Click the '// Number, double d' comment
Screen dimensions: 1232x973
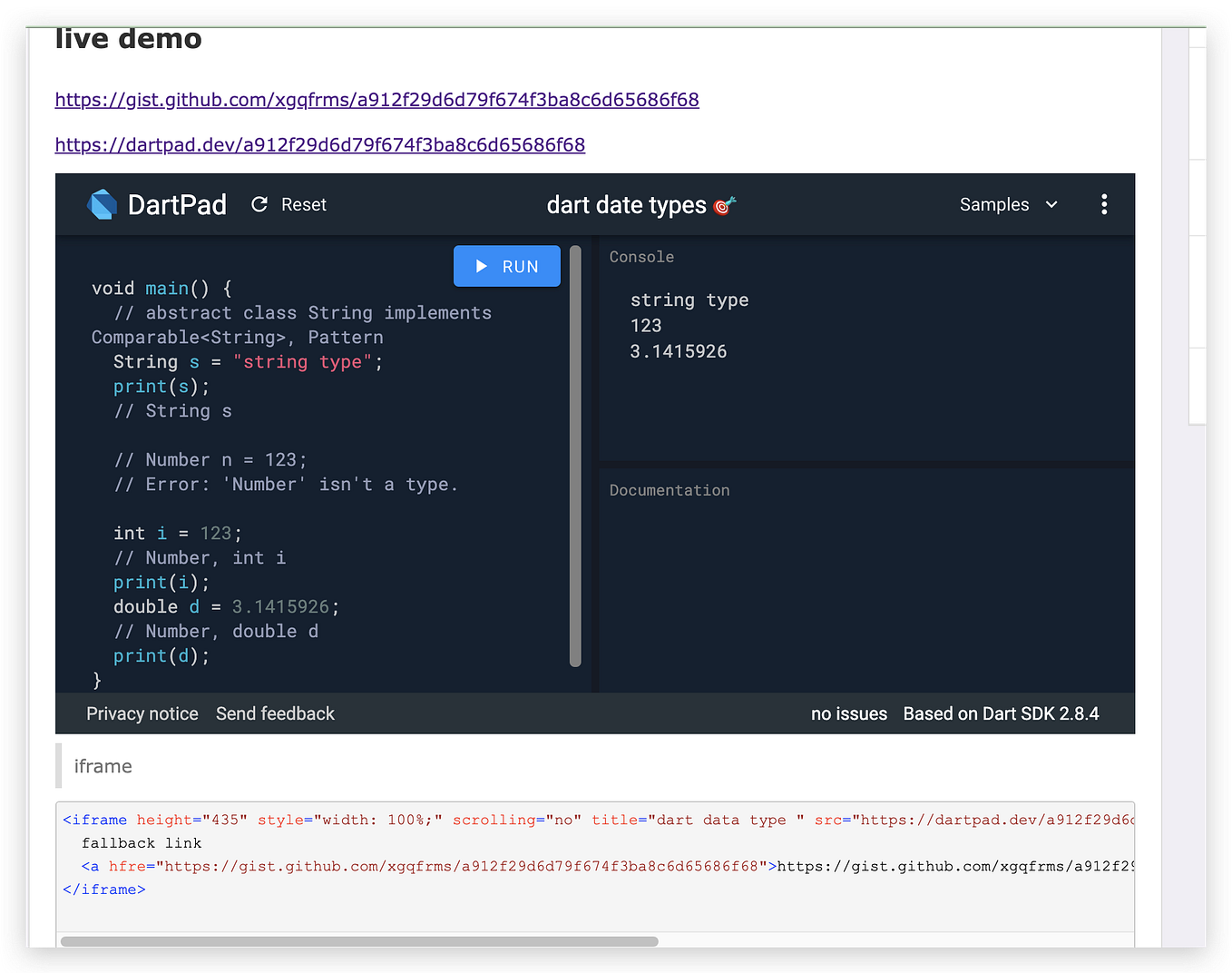click(x=216, y=632)
